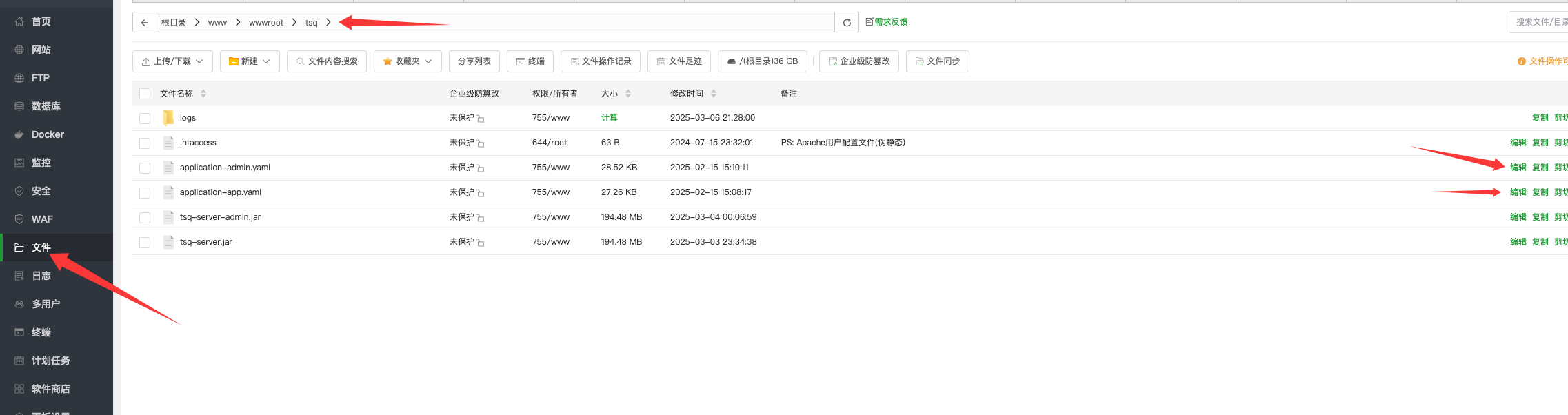Open Scheduled Tasks (计划任务) in sidebar
The height and width of the screenshot is (415, 1568).
click(50, 361)
